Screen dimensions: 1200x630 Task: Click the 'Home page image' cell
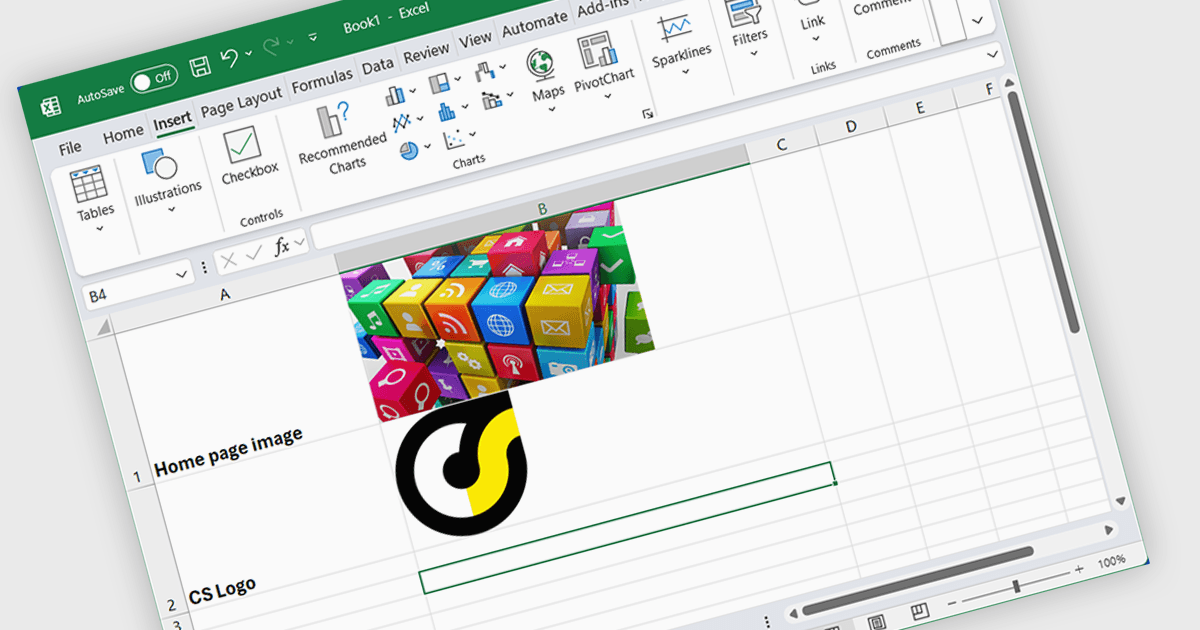(228, 452)
